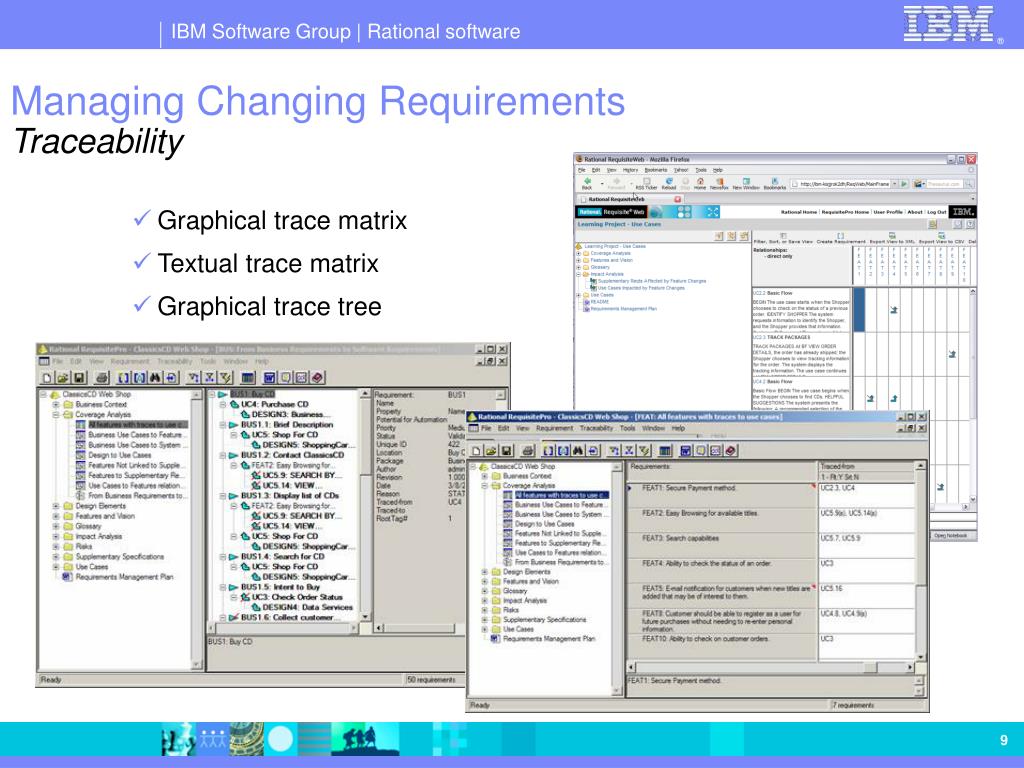Click red book icon in FEAT window toolbar
The image size is (1024, 768).
731,451
